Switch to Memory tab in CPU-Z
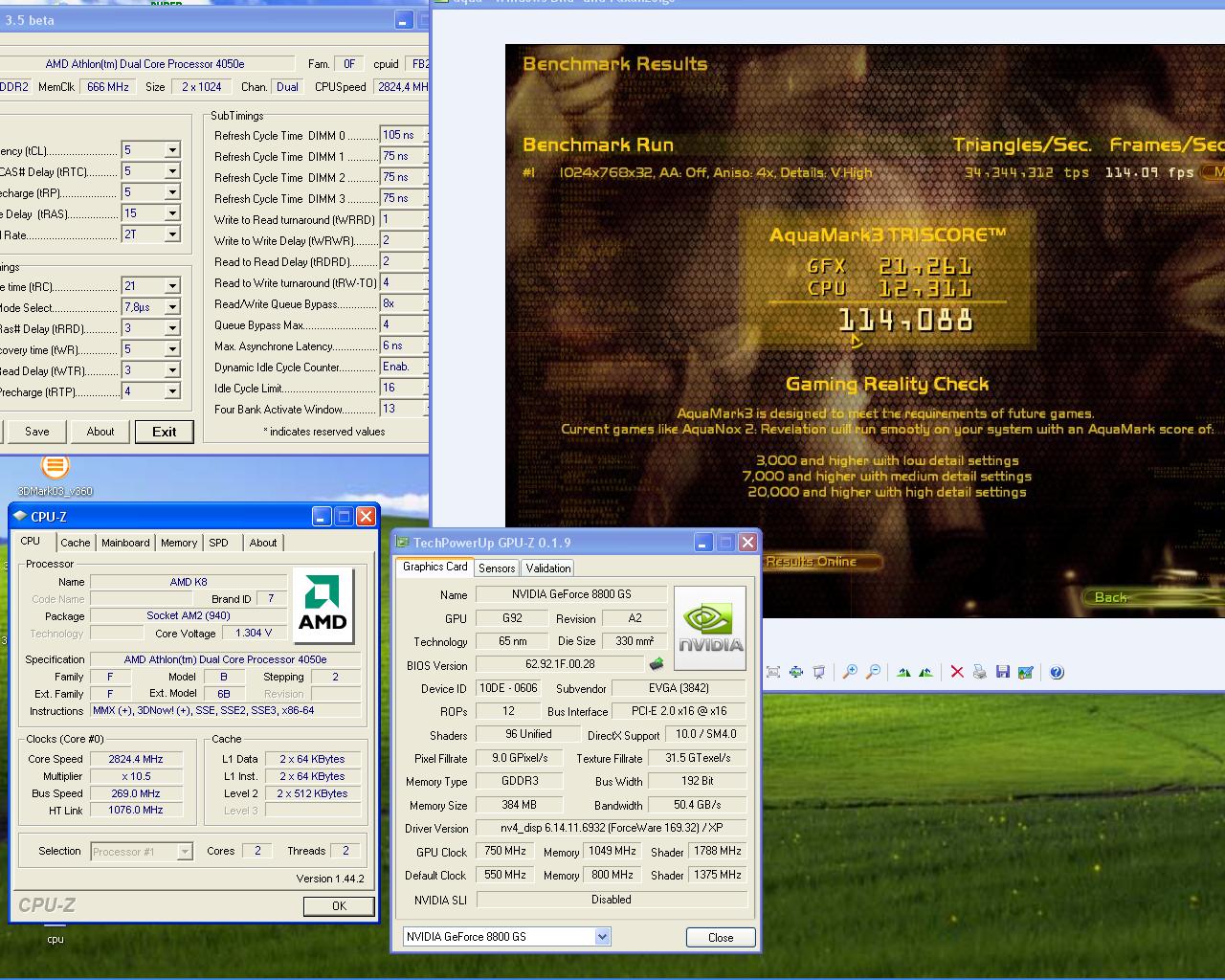 (x=179, y=543)
